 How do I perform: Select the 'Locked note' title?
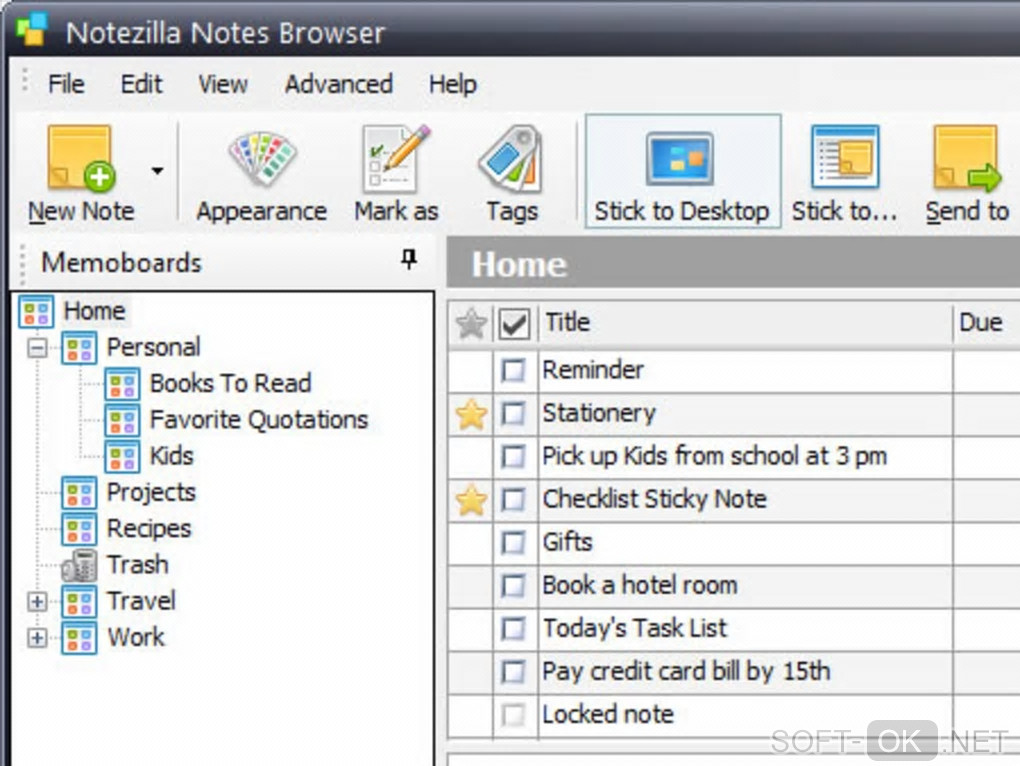(608, 715)
